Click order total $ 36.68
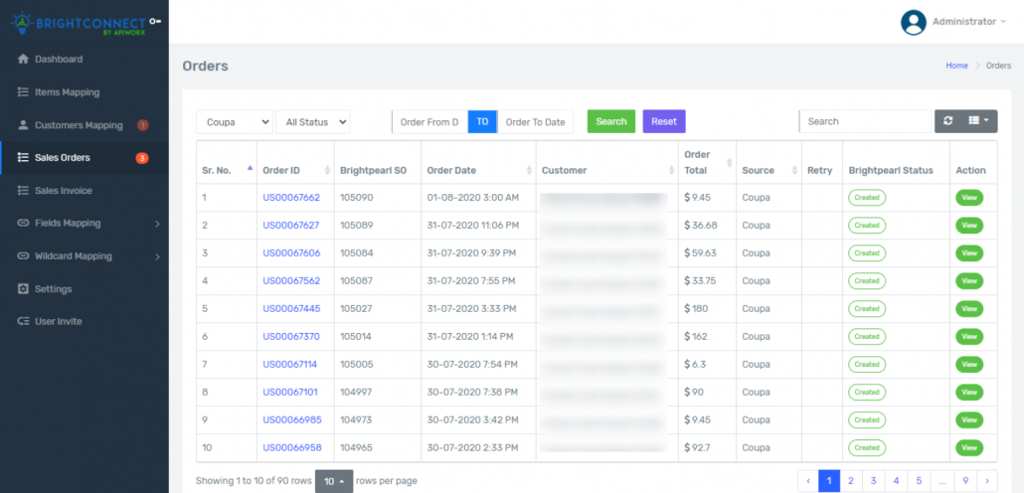Image resolution: width=1024 pixels, height=493 pixels. 701,225
